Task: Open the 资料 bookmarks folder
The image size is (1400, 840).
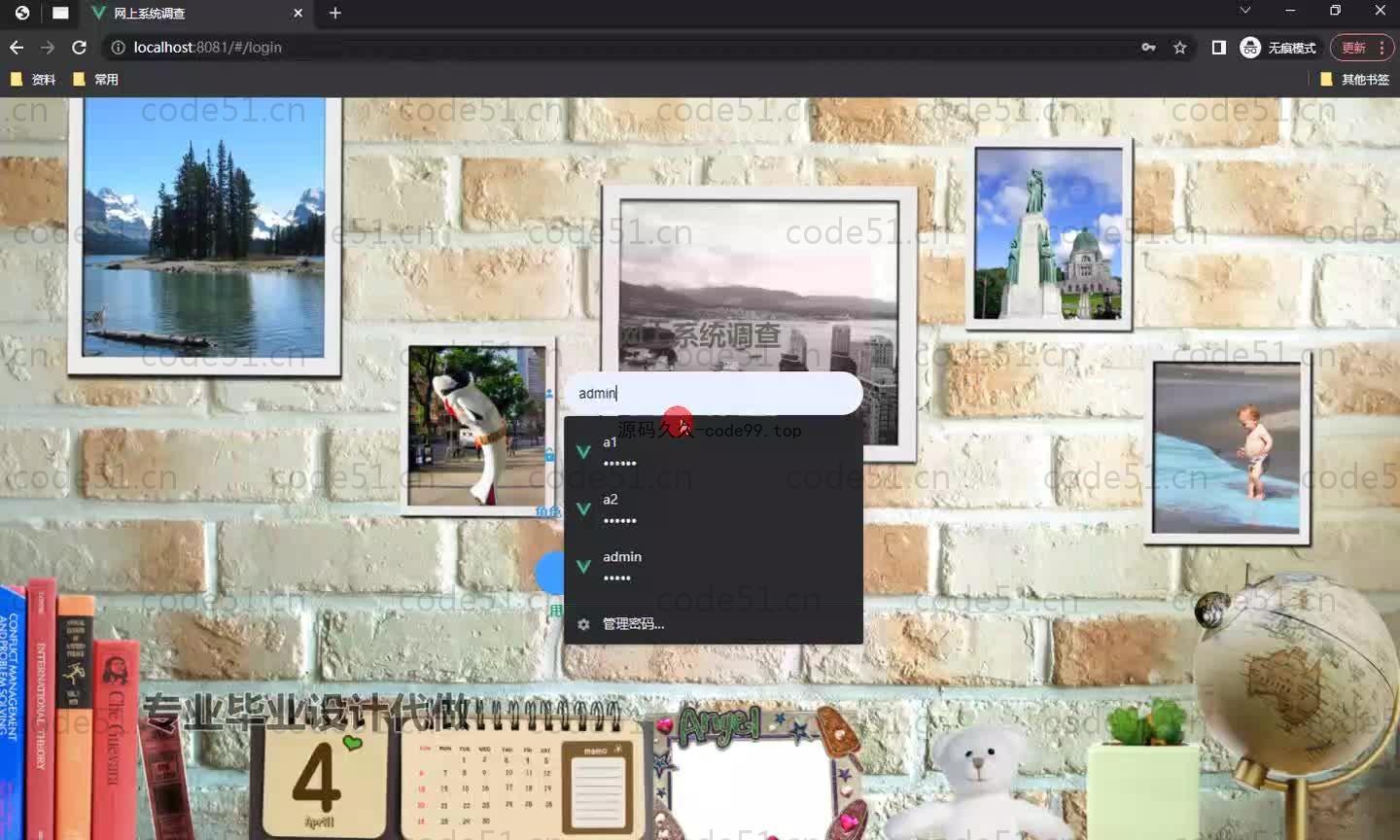Action: [33, 80]
